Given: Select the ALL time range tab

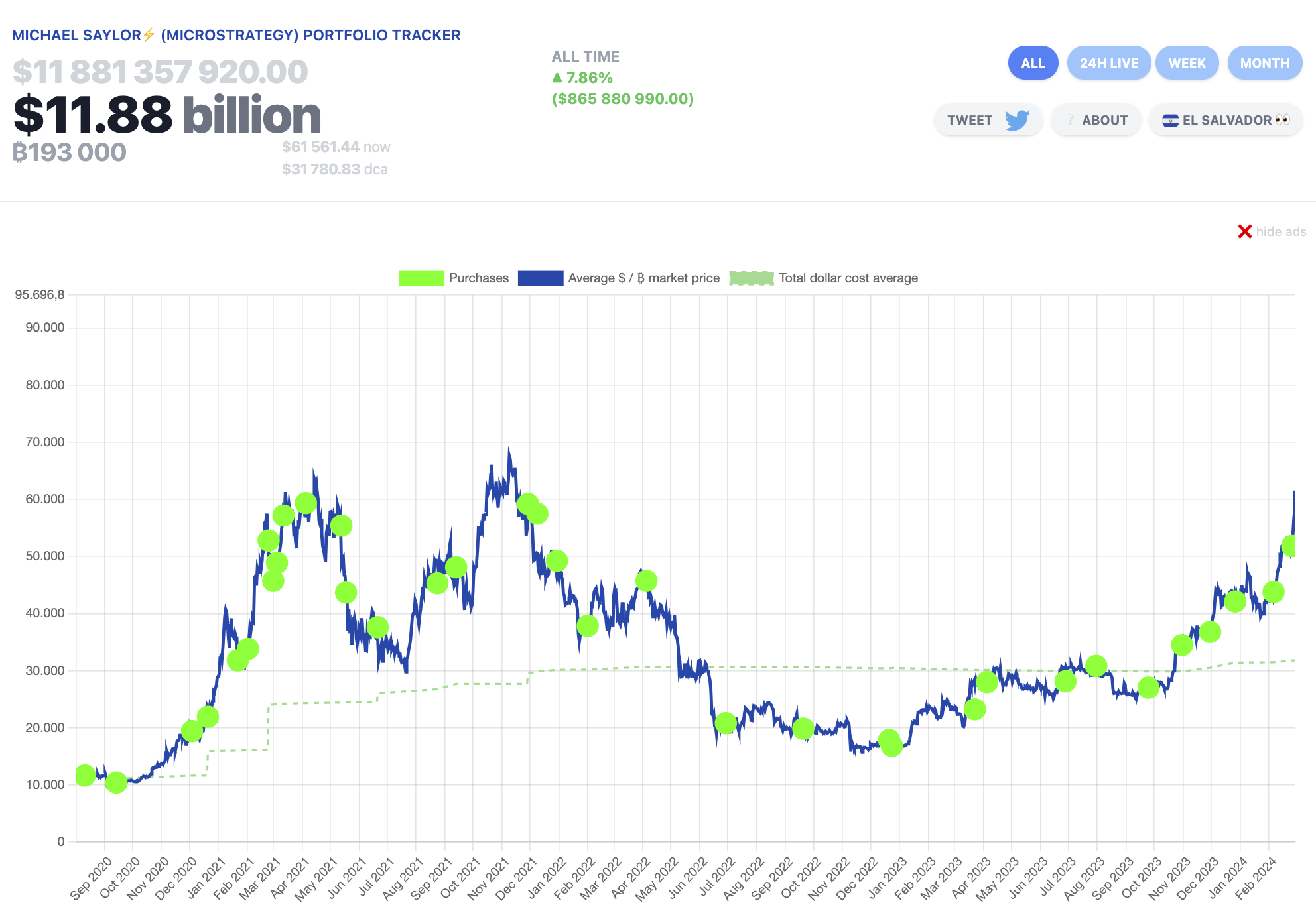Looking at the screenshot, I should click(x=1033, y=63).
